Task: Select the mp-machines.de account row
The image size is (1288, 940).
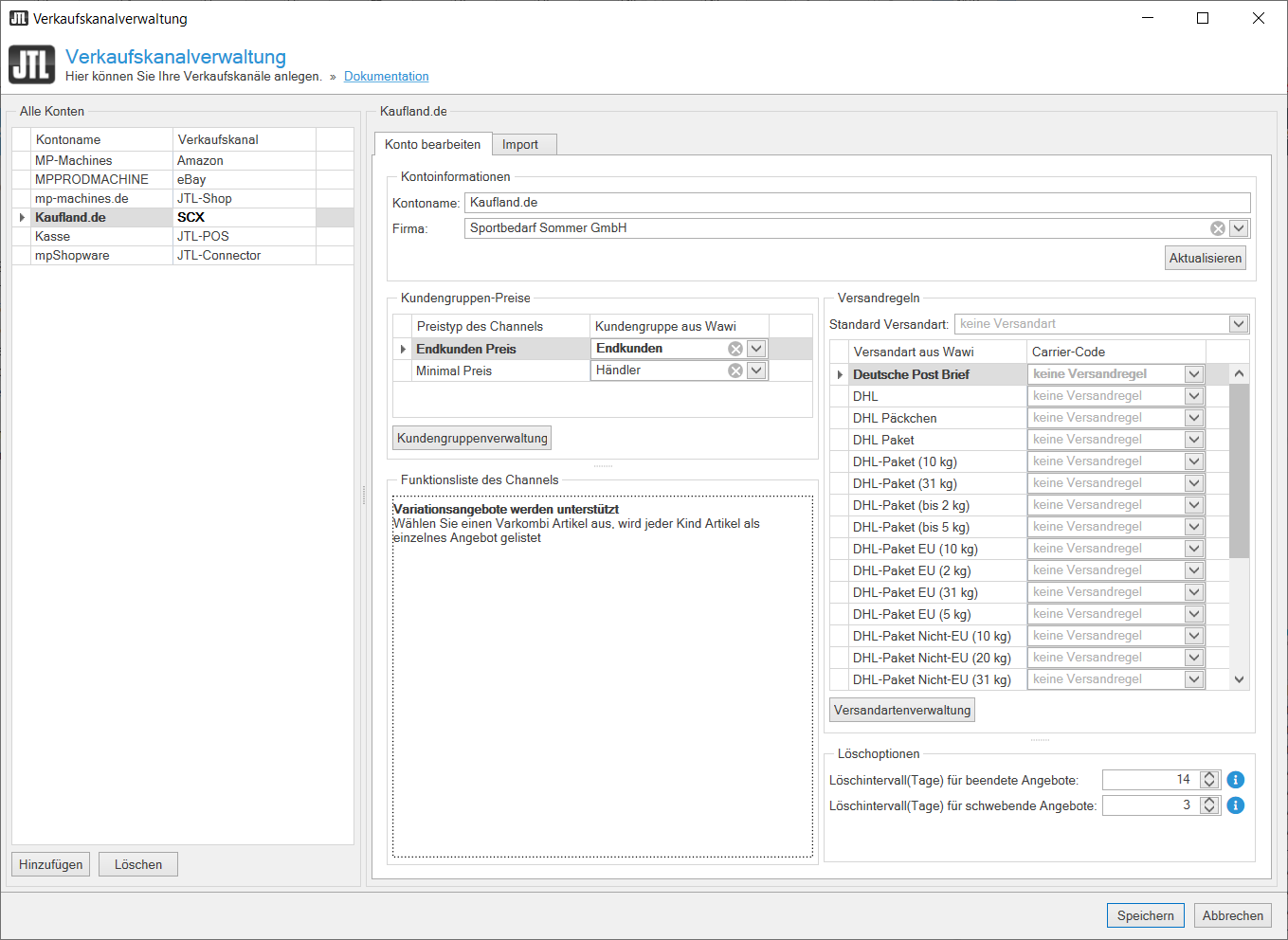Action: pos(183,199)
